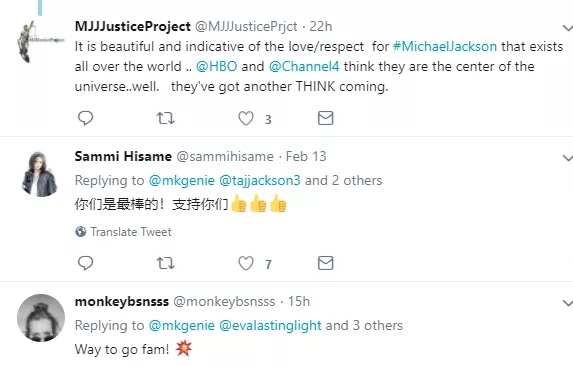Reply to MJJJusticeProject's tweet
The width and height of the screenshot is (573, 366).
[x=86, y=118]
